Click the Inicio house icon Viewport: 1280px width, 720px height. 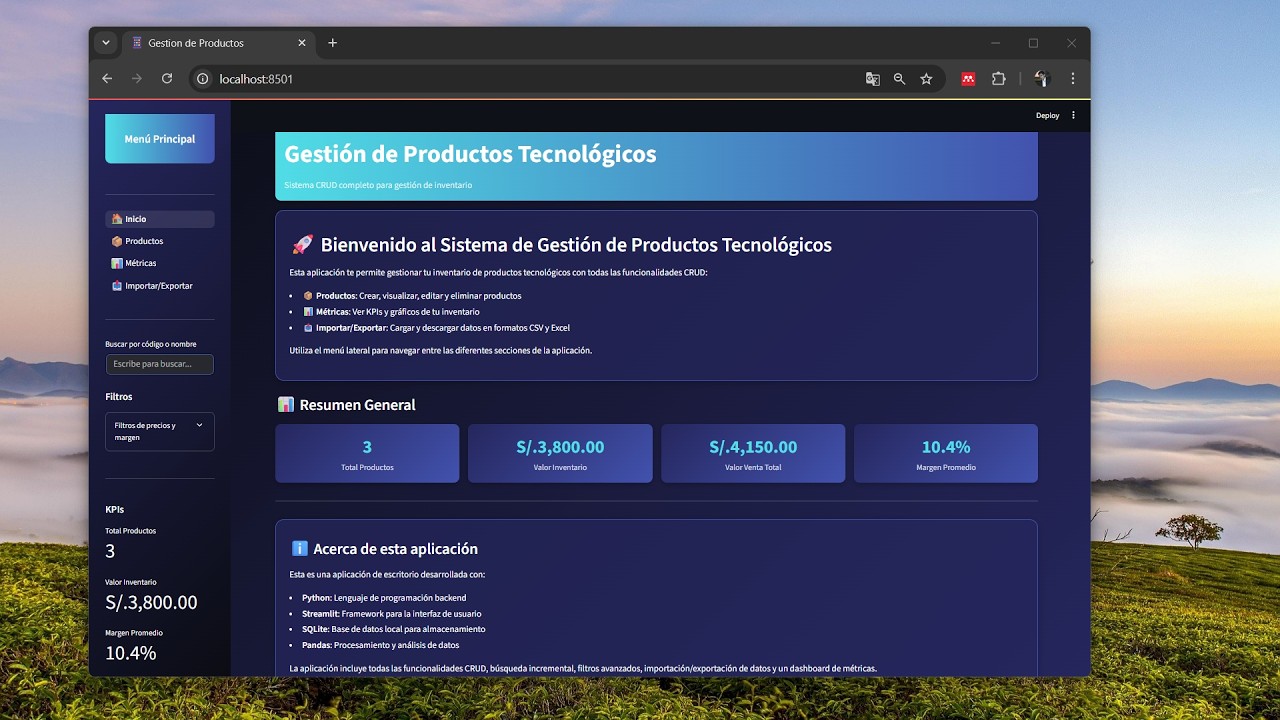click(x=117, y=219)
